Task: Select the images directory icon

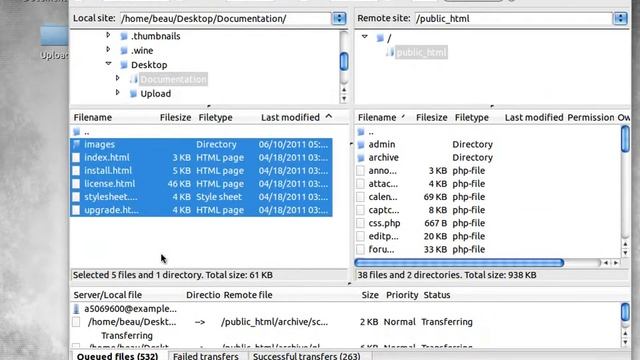Action: [x=76, y=144]
